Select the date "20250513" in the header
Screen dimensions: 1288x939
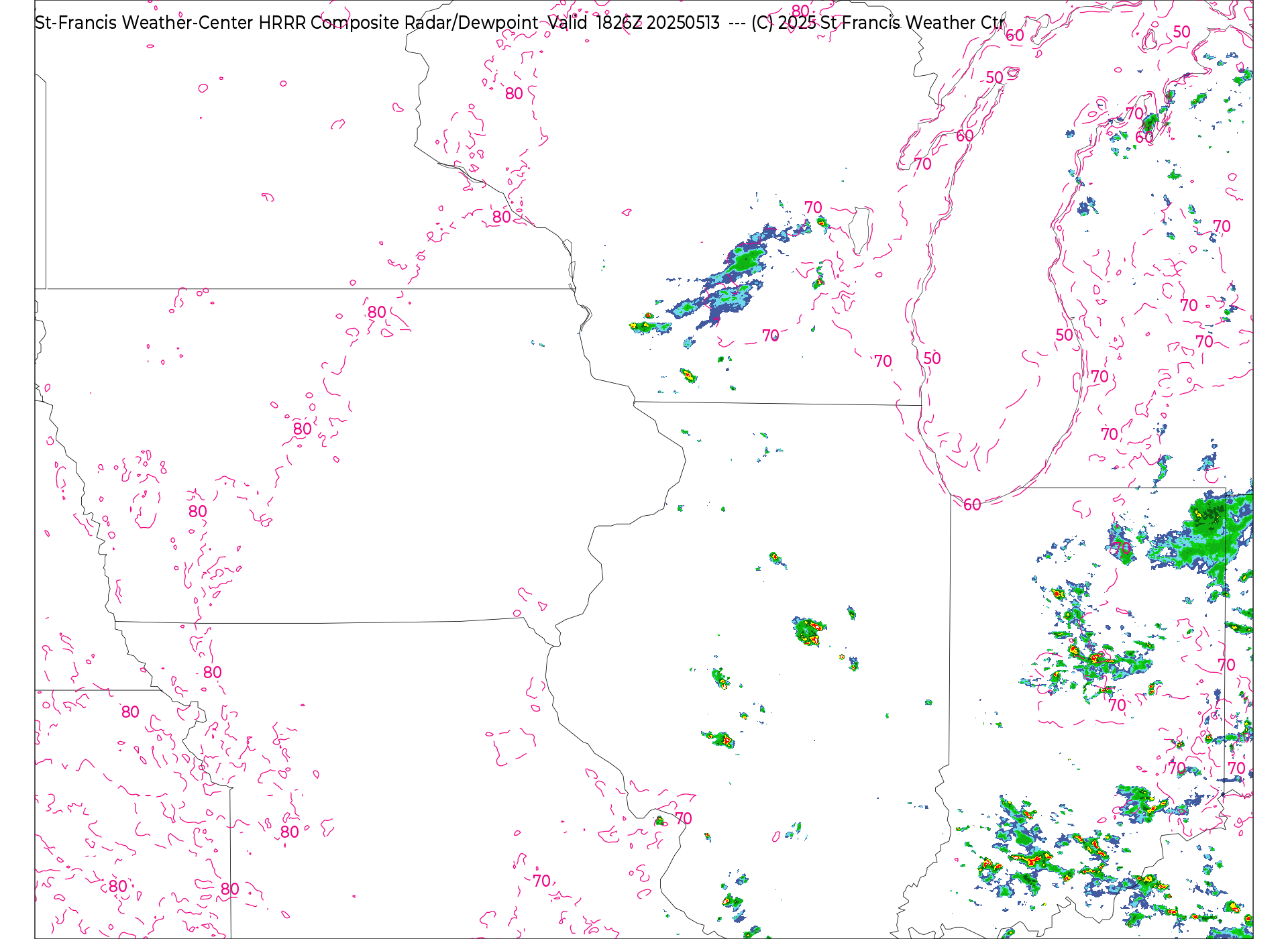tap(684, 23)
